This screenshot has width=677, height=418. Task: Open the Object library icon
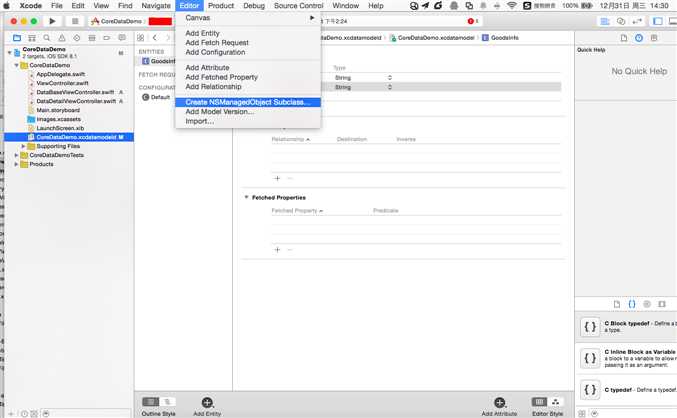(x=647, y=304)
